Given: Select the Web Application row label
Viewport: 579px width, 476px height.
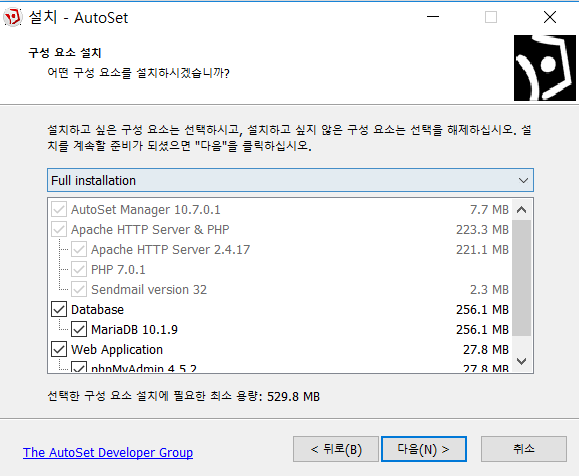Looking at the screenshot, I should tap(117, 349).
